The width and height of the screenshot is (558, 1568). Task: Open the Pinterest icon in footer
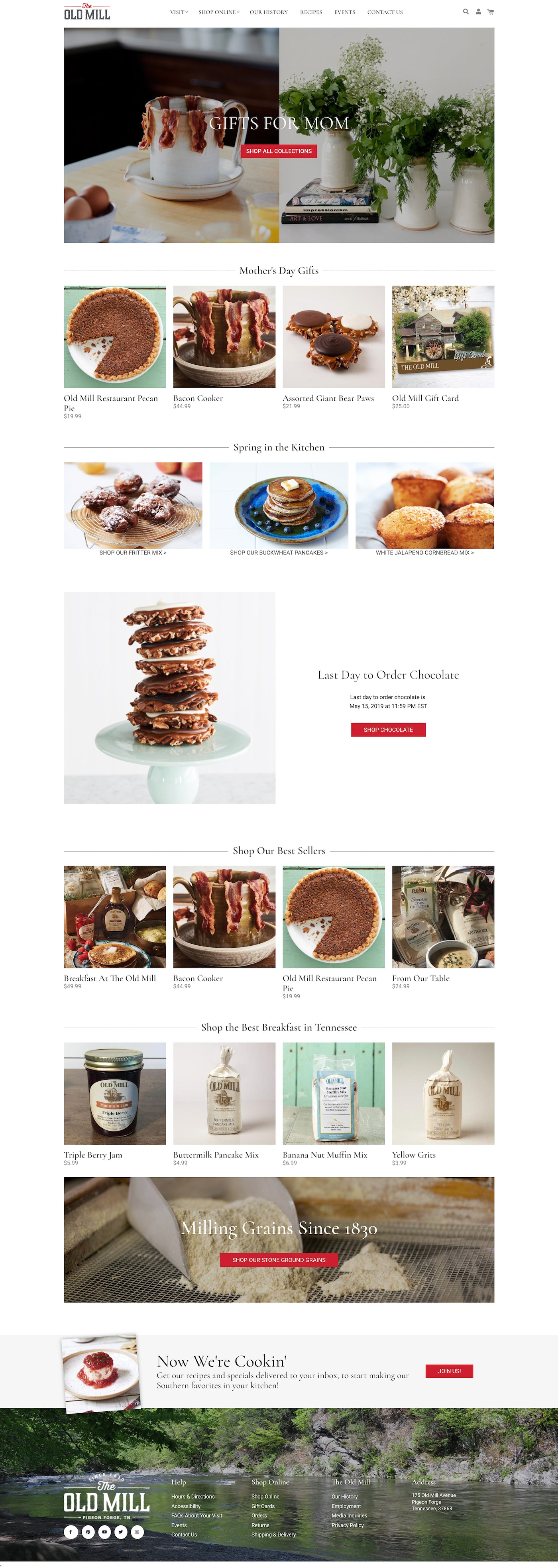[x=88, y=1531]
